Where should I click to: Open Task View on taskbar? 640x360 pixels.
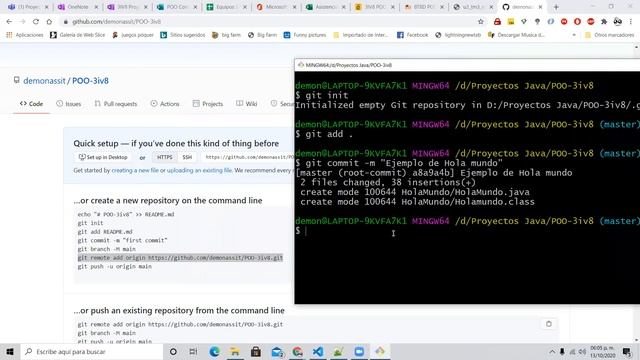(193, 351)
